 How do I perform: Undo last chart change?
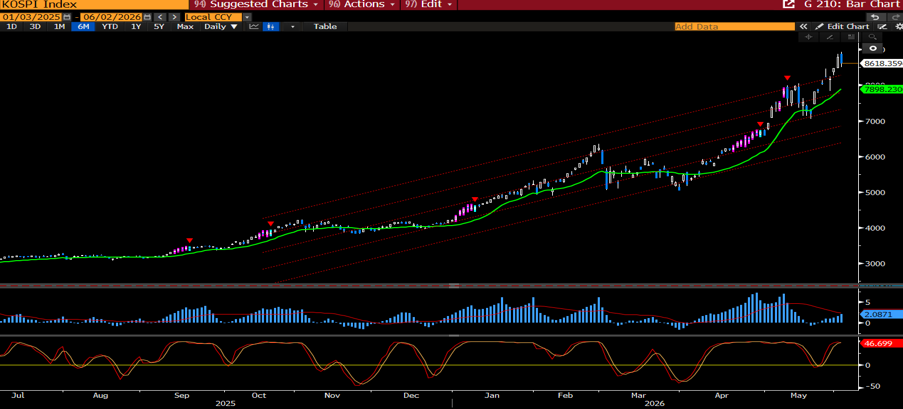pyautogui.click(x=875, y=17)
